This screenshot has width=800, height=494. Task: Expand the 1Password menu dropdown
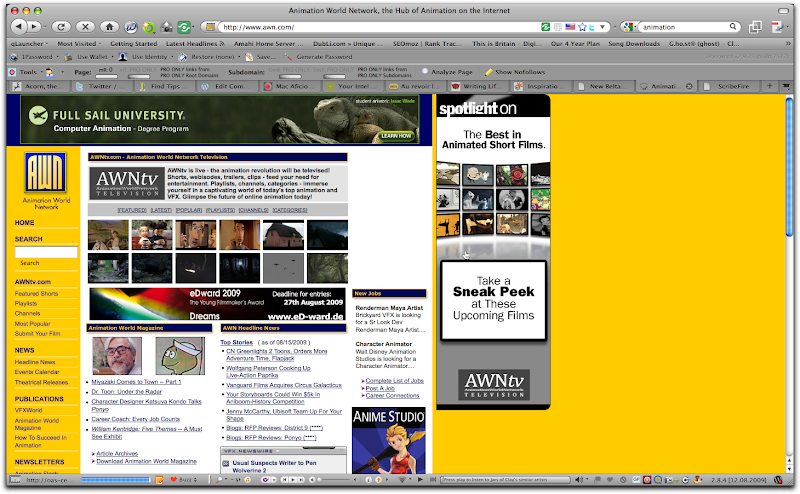coord(58,57)
